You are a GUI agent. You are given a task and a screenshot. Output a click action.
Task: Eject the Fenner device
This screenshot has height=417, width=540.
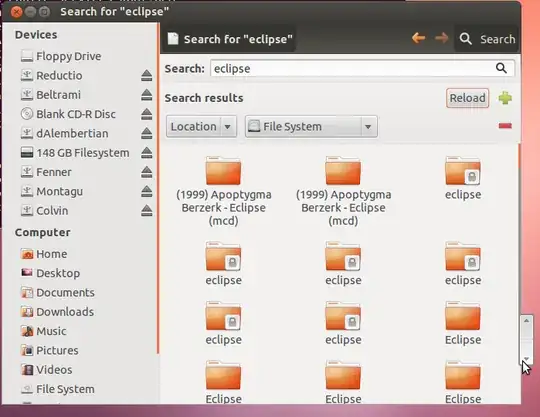146,172
